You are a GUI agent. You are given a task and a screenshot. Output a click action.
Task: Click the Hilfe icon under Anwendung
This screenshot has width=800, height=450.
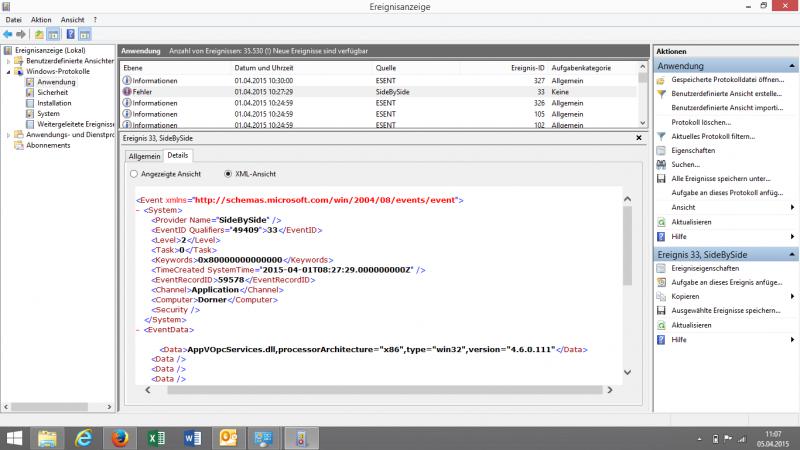pyautogui.click(x=661, y=237)
